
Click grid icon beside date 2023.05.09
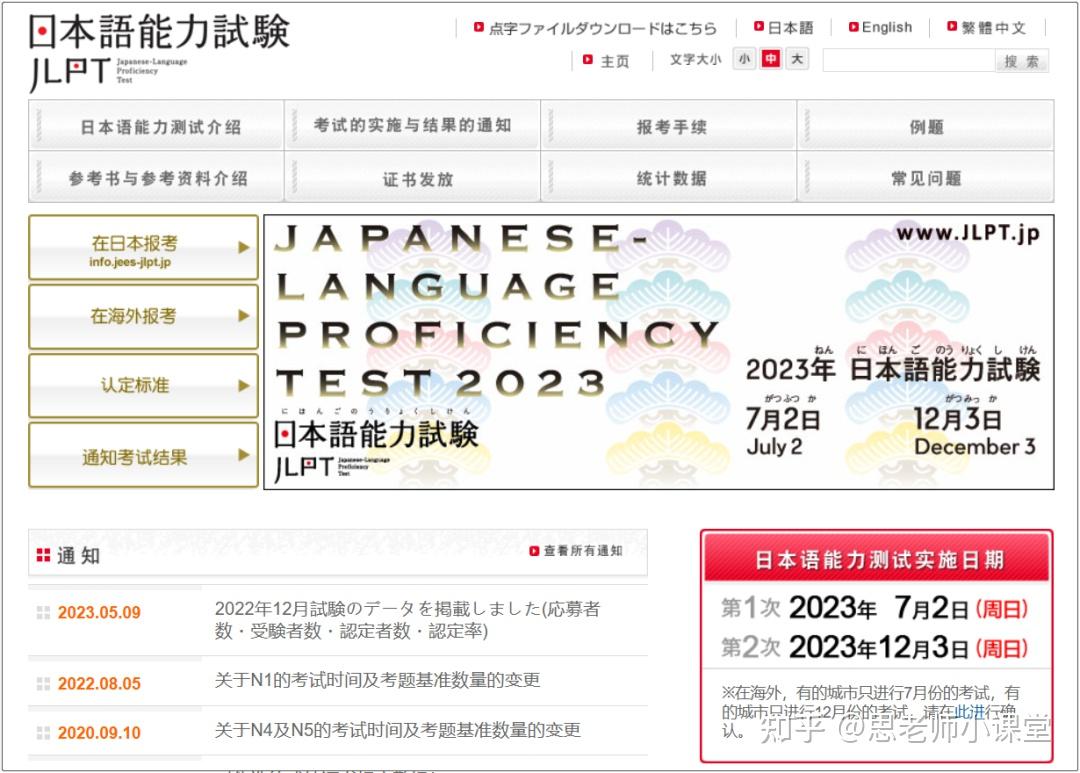click(43, 612)
